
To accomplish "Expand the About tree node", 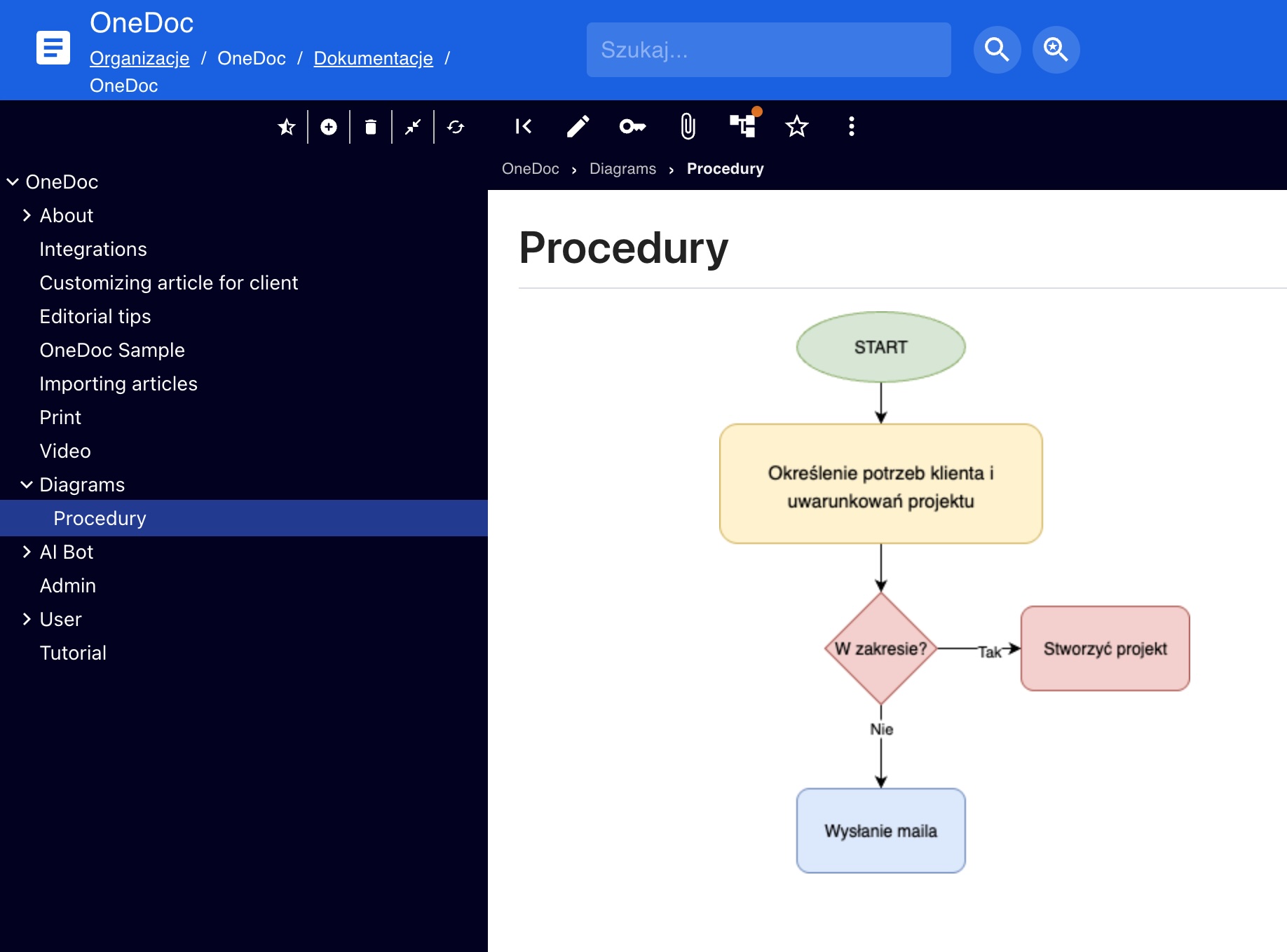I will [27, 215].
